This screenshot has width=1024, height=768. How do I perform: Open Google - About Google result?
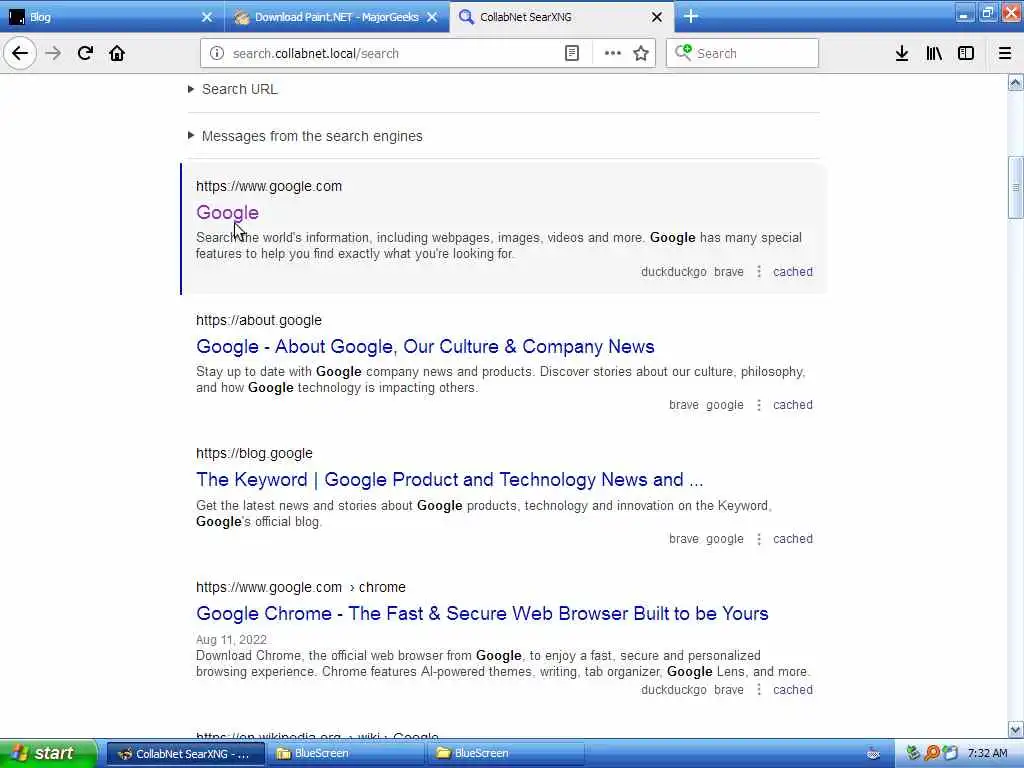point(425,346)
